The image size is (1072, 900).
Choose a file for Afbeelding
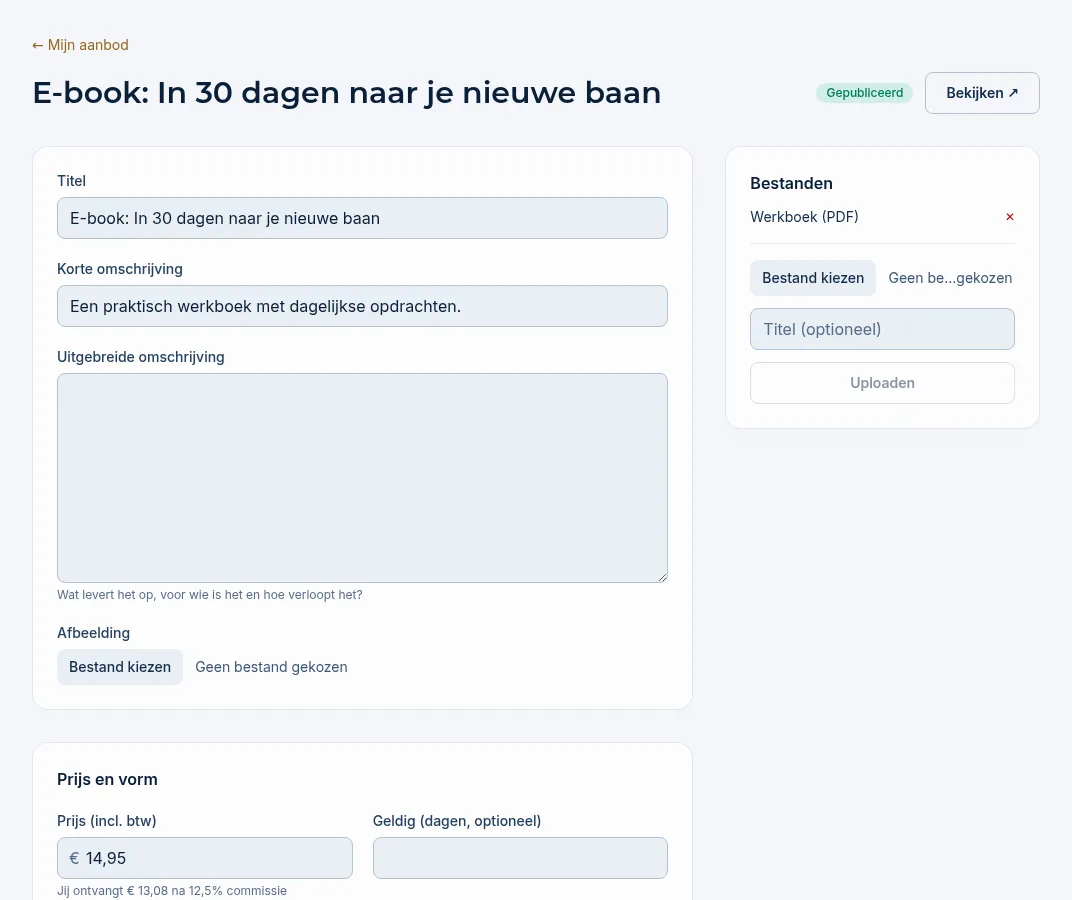pos(120,667)
